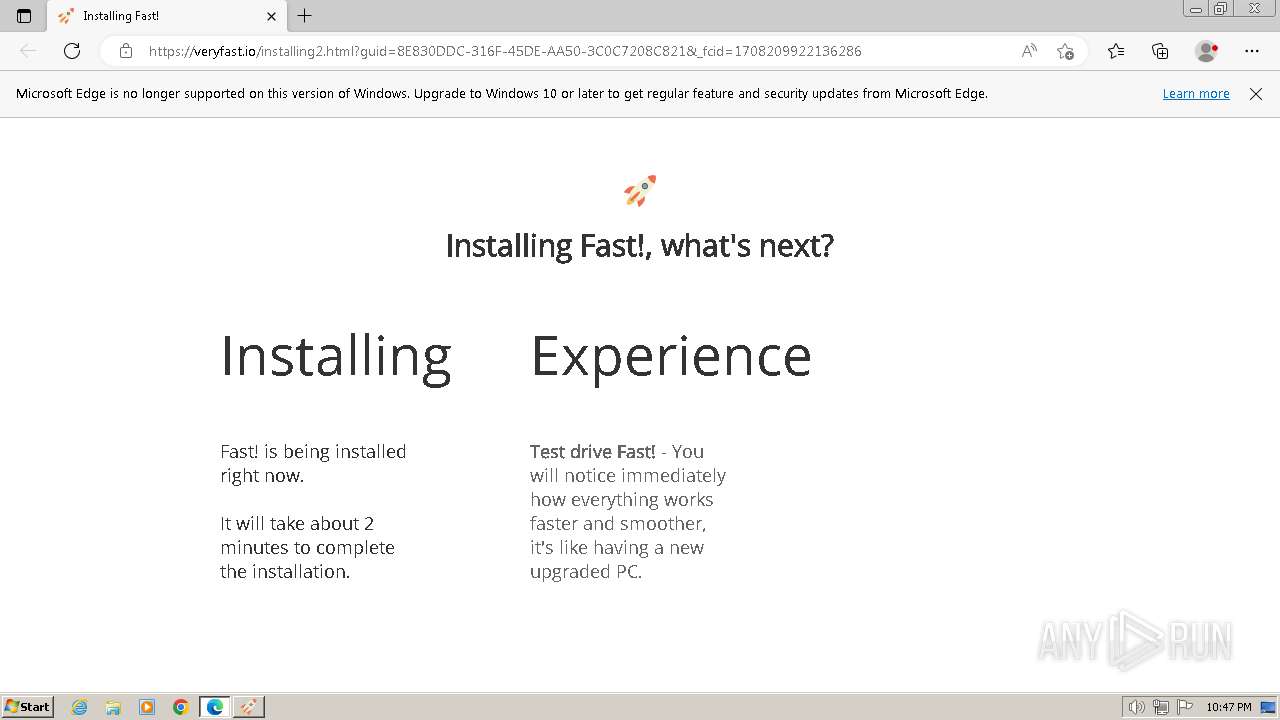
Task: Open the Edge profile avatar
Action: (x=1206, y=51)
